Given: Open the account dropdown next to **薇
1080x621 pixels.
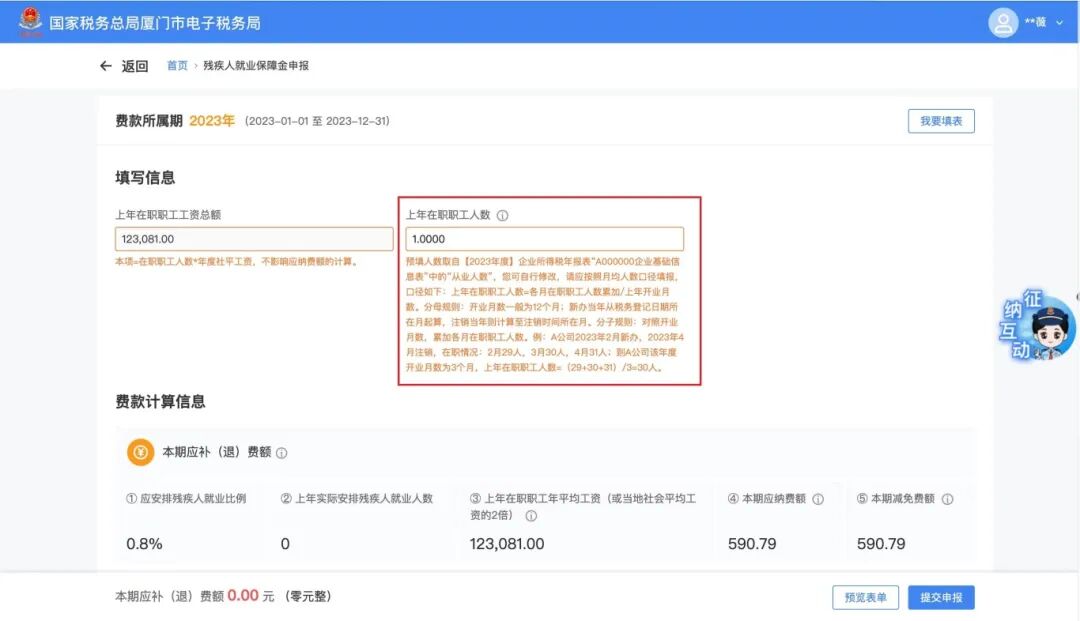Looking at the screenshot, I should 1058,22.
